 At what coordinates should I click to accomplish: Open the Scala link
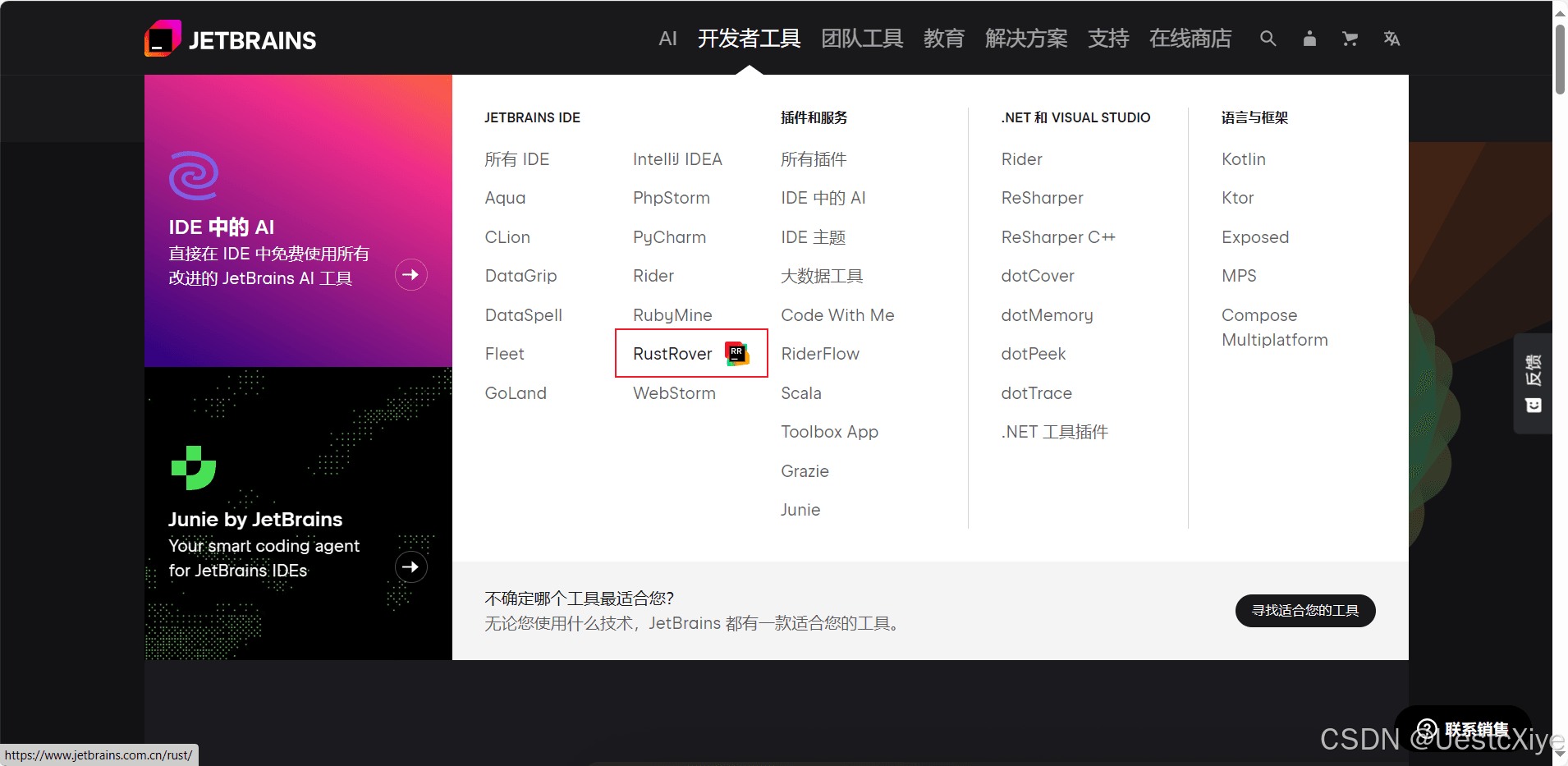point(801,393)
